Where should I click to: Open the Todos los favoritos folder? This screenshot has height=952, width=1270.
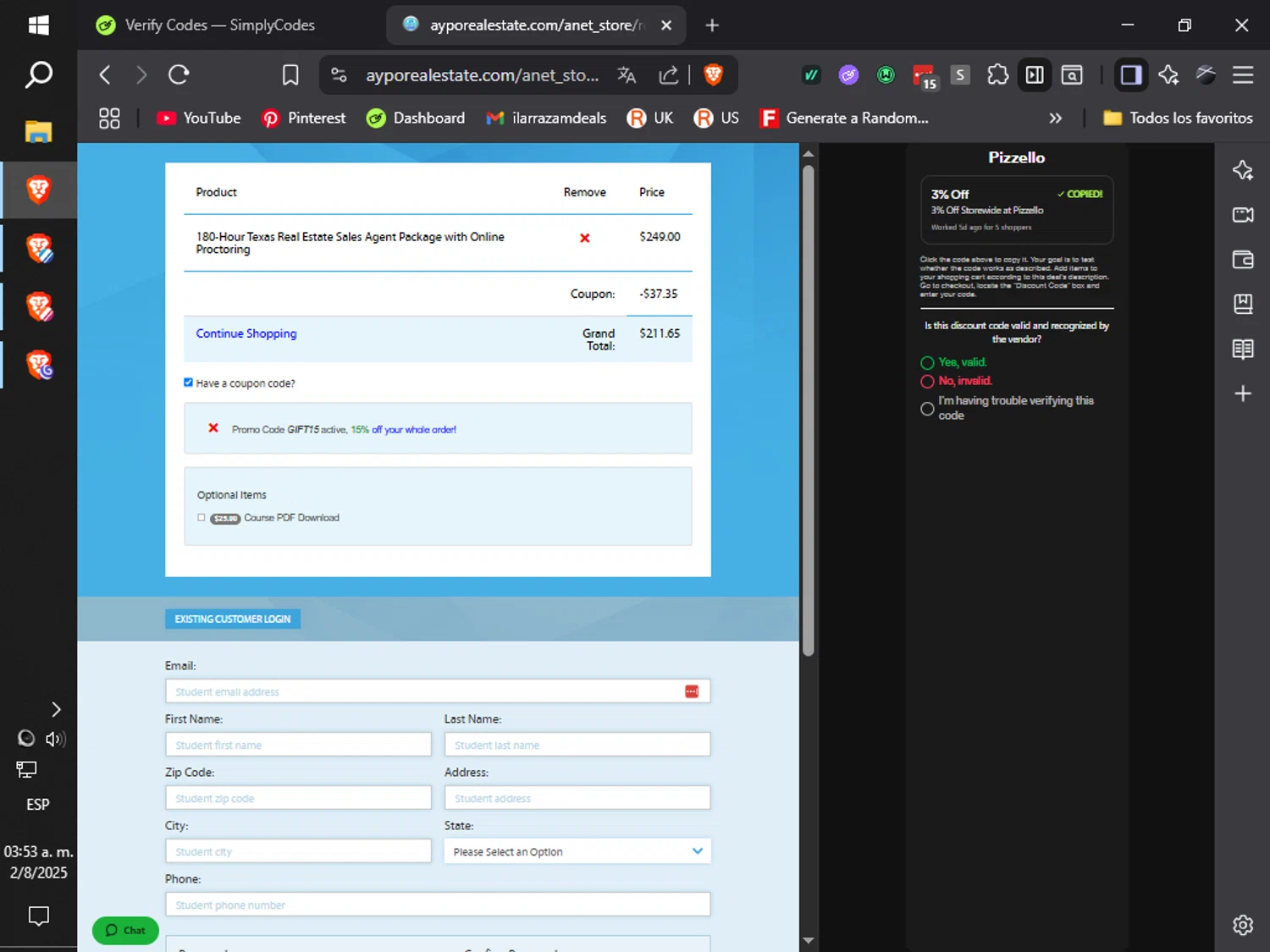1178,118
